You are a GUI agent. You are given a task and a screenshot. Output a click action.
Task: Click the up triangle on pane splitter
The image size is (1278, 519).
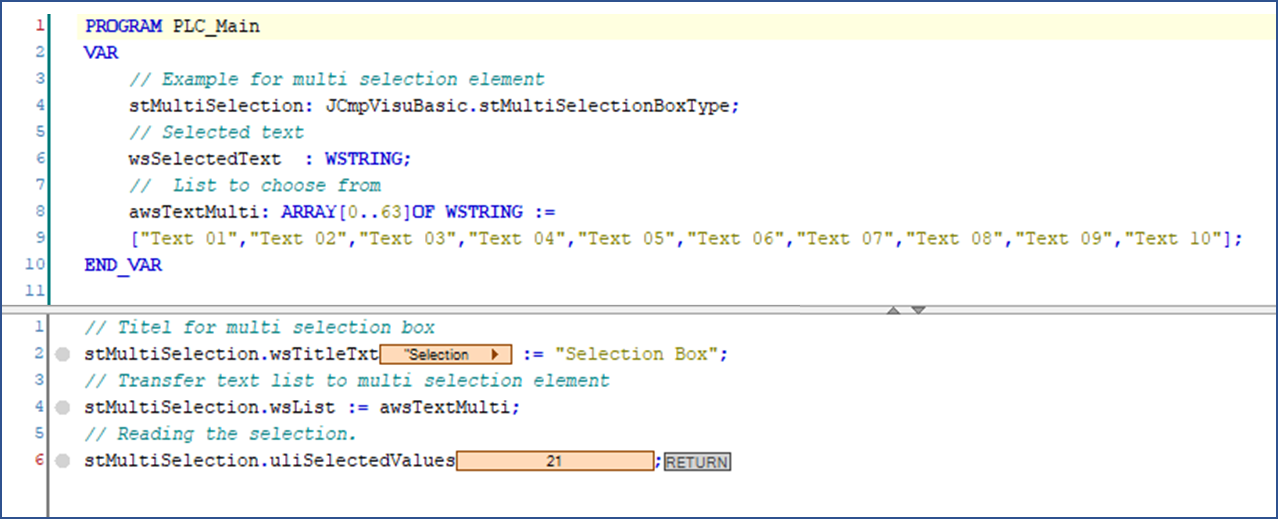point(896,311)
